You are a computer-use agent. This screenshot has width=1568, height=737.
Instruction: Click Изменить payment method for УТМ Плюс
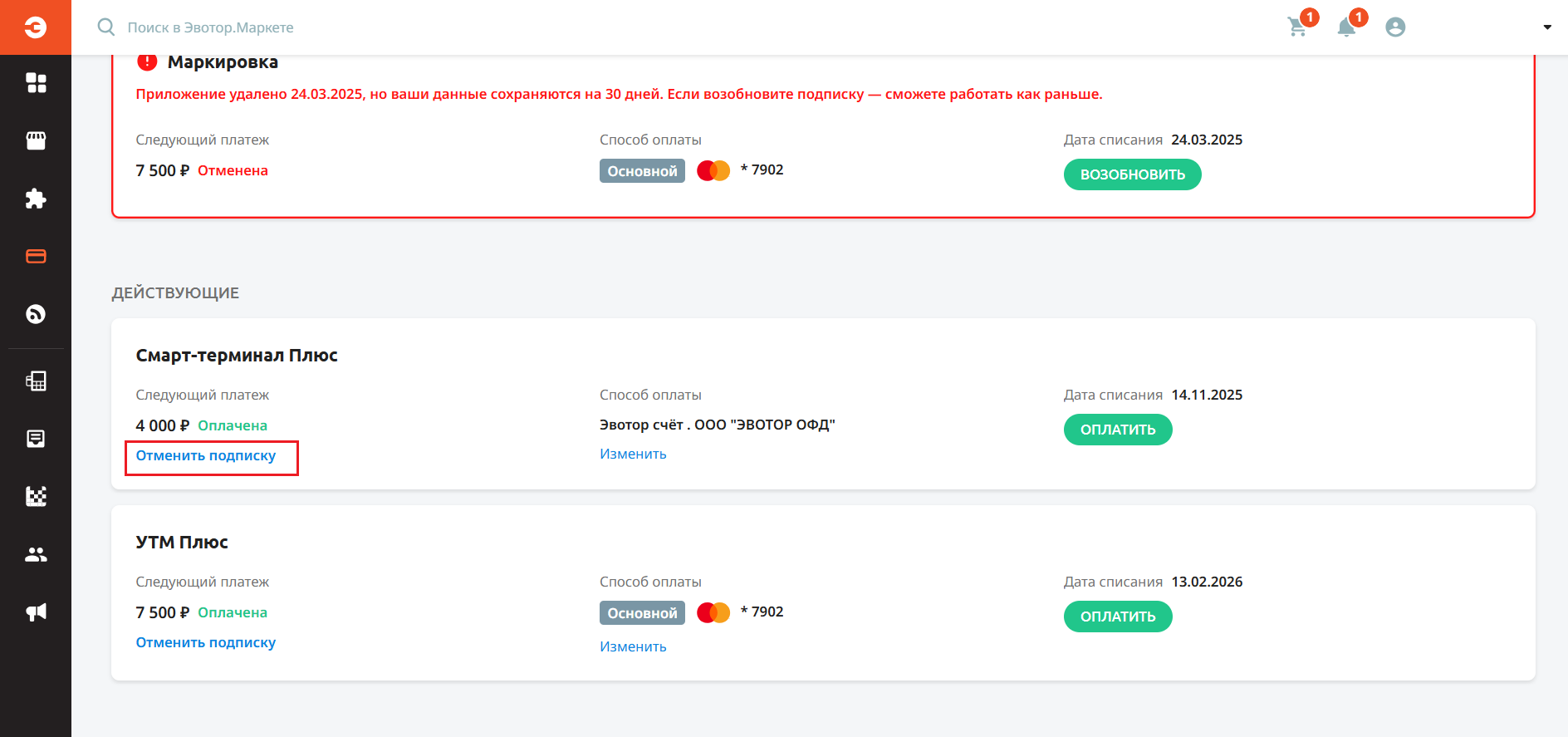(x=633, y=646)
